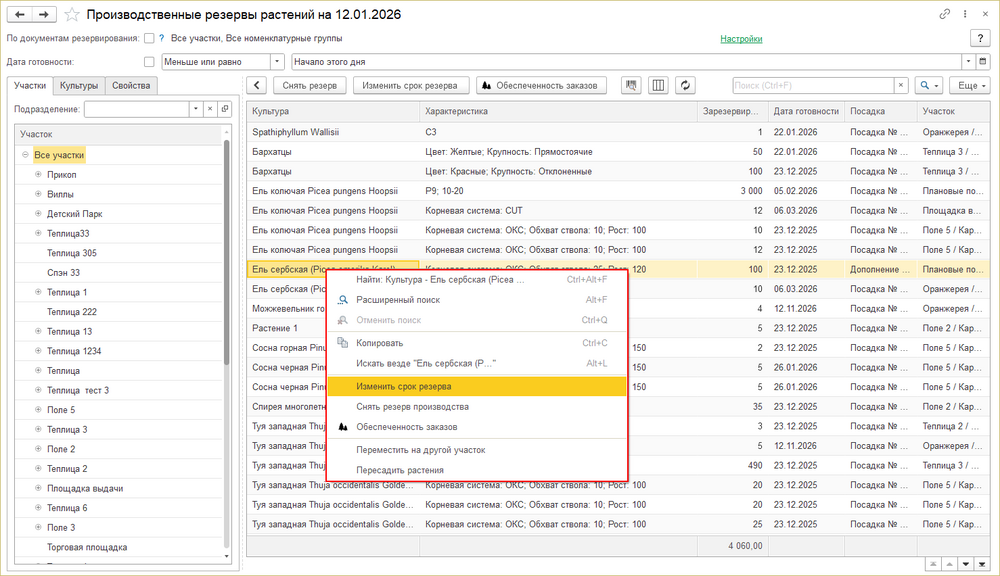Click the favorites star icon in title bar
Screen dimensions: 1000x576
pyautogui.click(x=70, y=15)
